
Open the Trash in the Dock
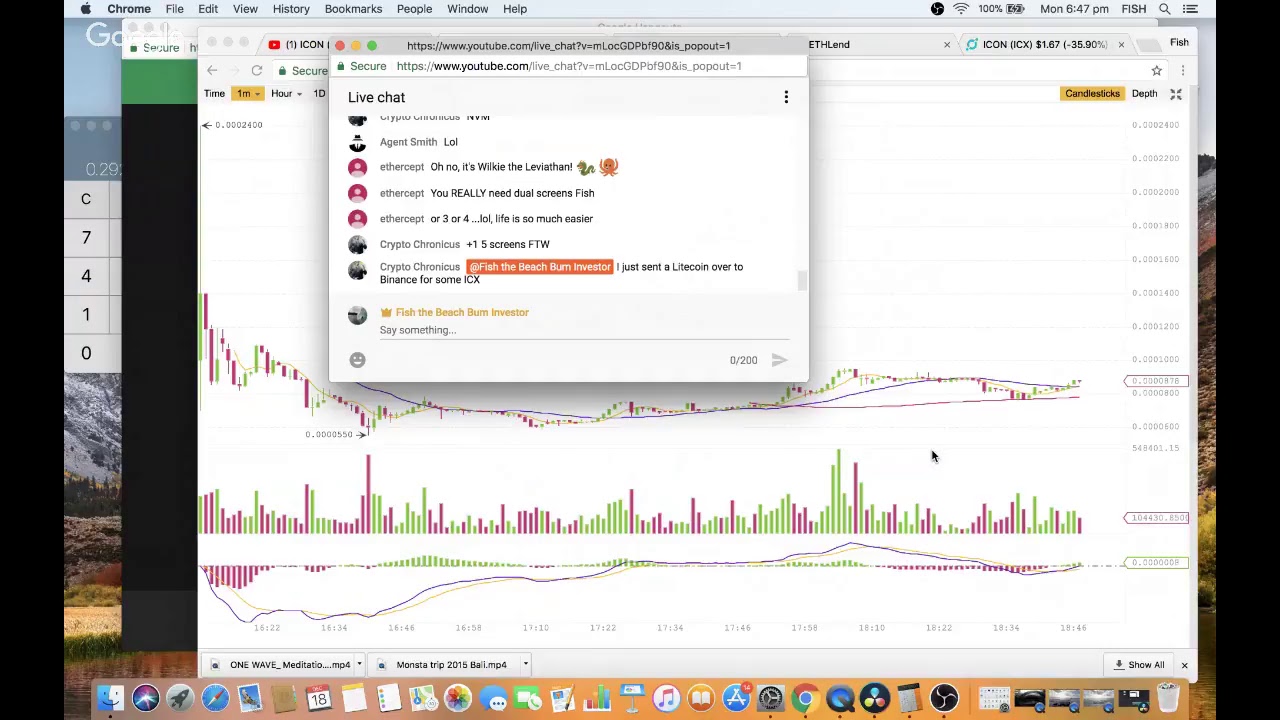point(1167,698)
